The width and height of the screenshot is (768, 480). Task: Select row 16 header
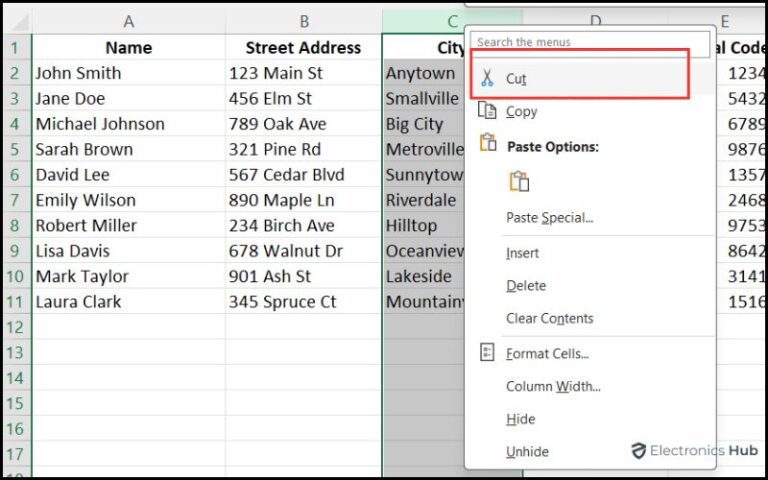[16, 429]
